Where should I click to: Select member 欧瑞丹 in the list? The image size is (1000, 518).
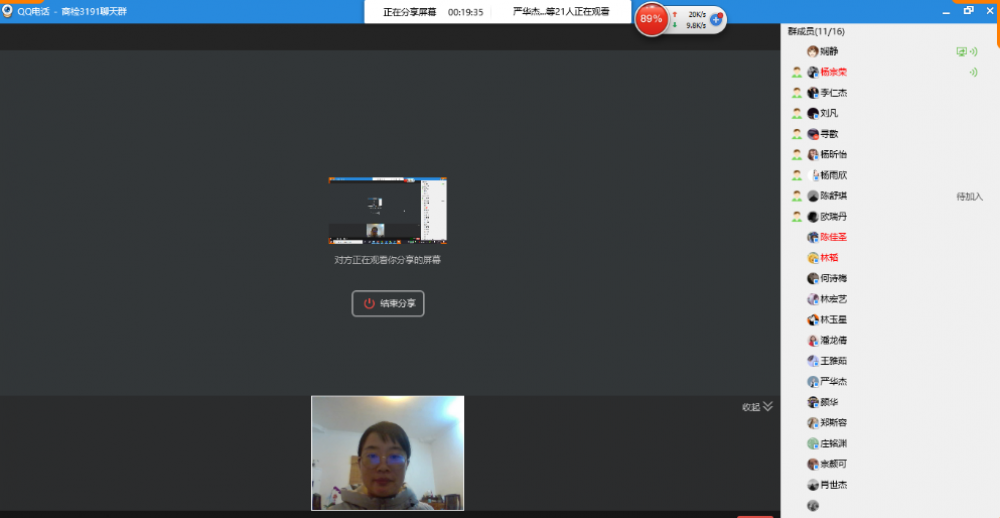tap(834, 216)
